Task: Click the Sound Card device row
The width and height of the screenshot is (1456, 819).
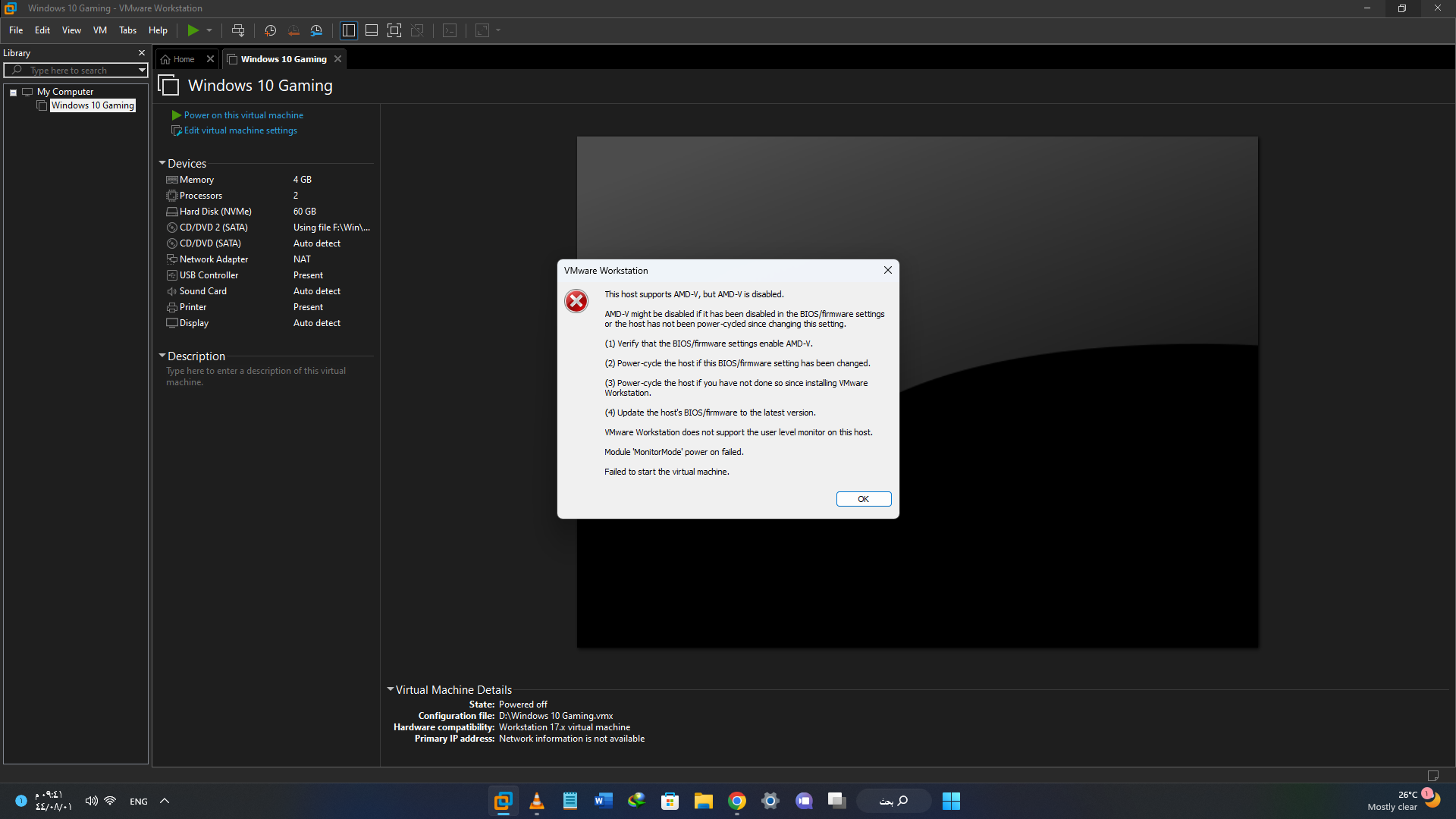Action: 268,291
